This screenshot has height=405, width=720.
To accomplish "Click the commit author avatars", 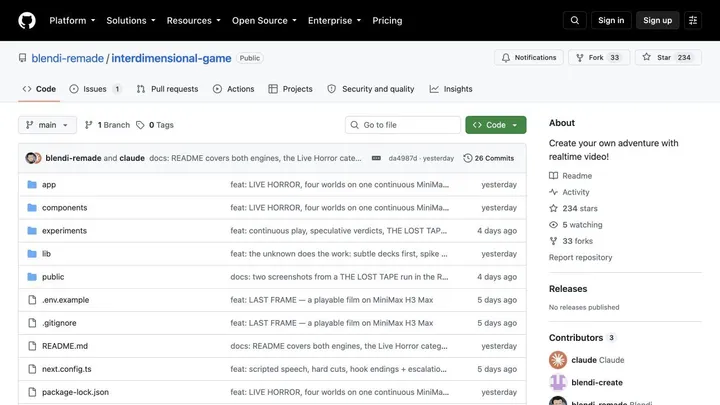I will pos(33,158).
